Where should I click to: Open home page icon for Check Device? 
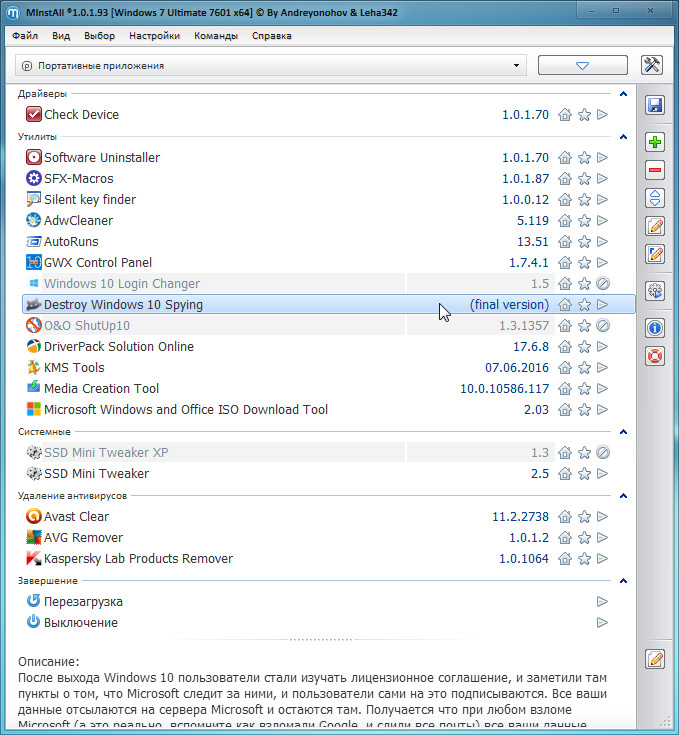(565, 115)
